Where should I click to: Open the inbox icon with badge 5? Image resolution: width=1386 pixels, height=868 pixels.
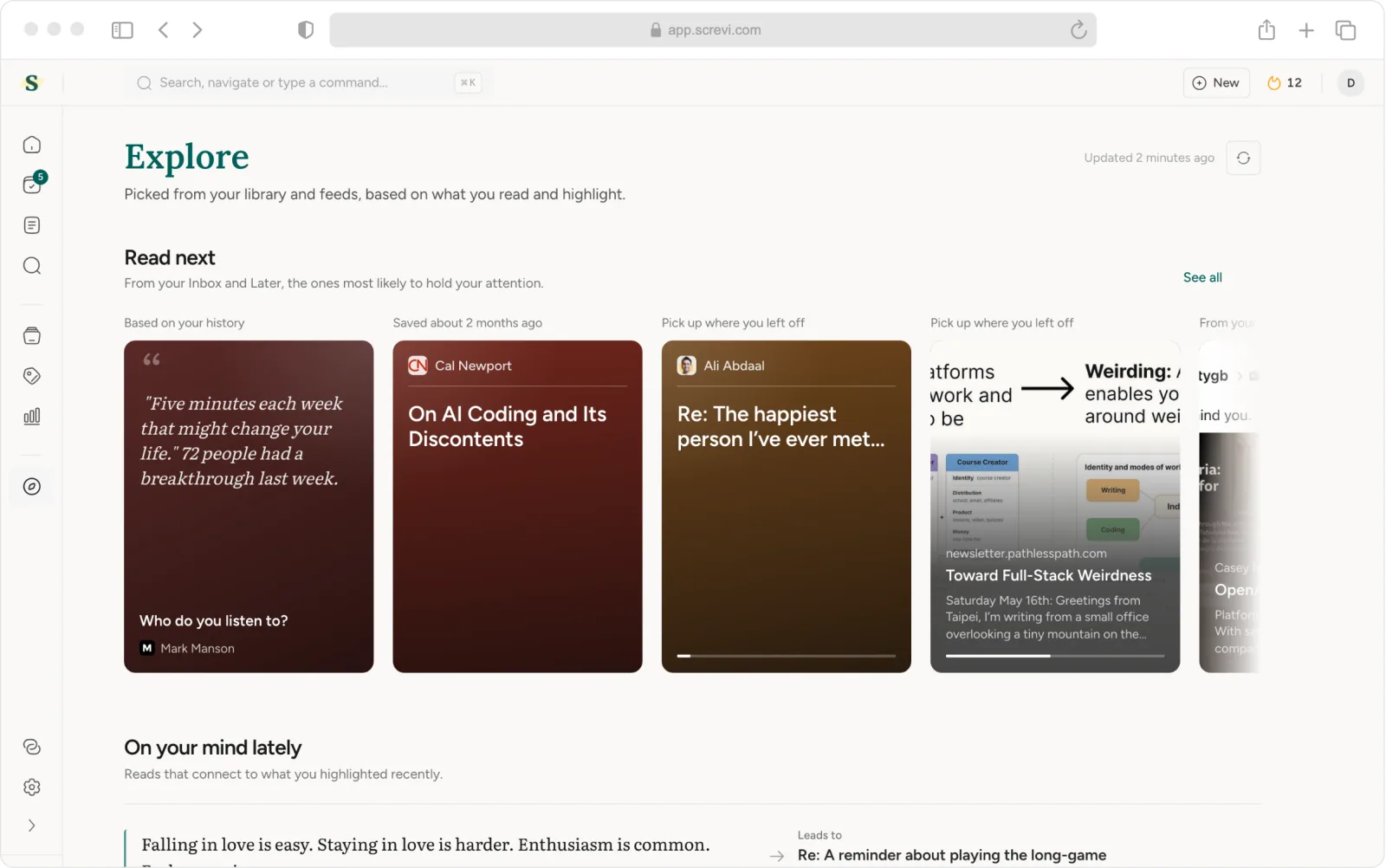click(x=33, y=184)
